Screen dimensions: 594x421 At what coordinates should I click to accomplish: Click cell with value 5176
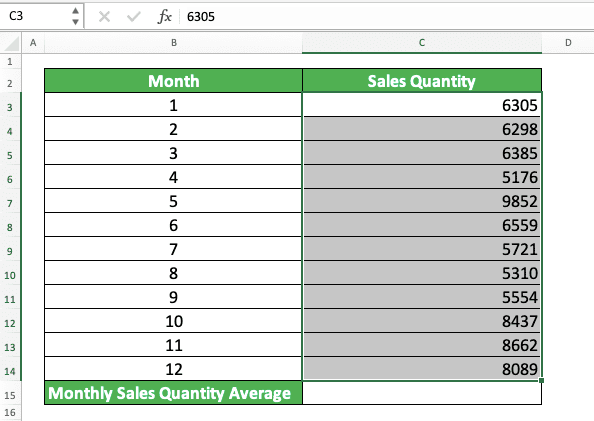[422, 177]
